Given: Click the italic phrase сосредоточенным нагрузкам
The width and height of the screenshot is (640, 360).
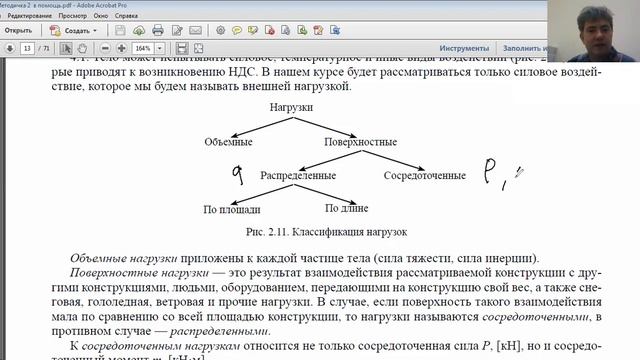Looking at the screenshot, I should tap(161, 346).
